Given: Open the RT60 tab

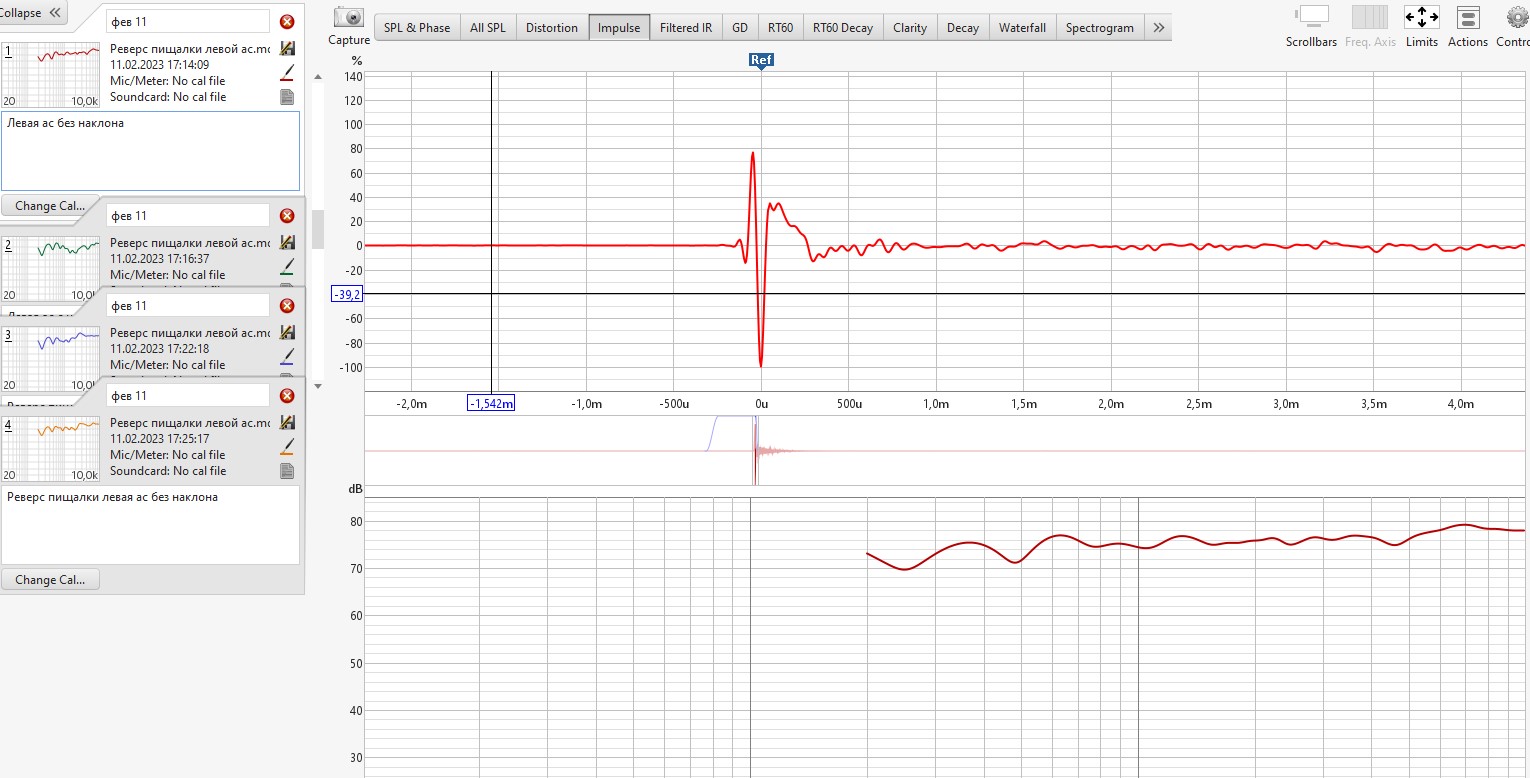Looking at the screenshot, I should pos(781,28).
